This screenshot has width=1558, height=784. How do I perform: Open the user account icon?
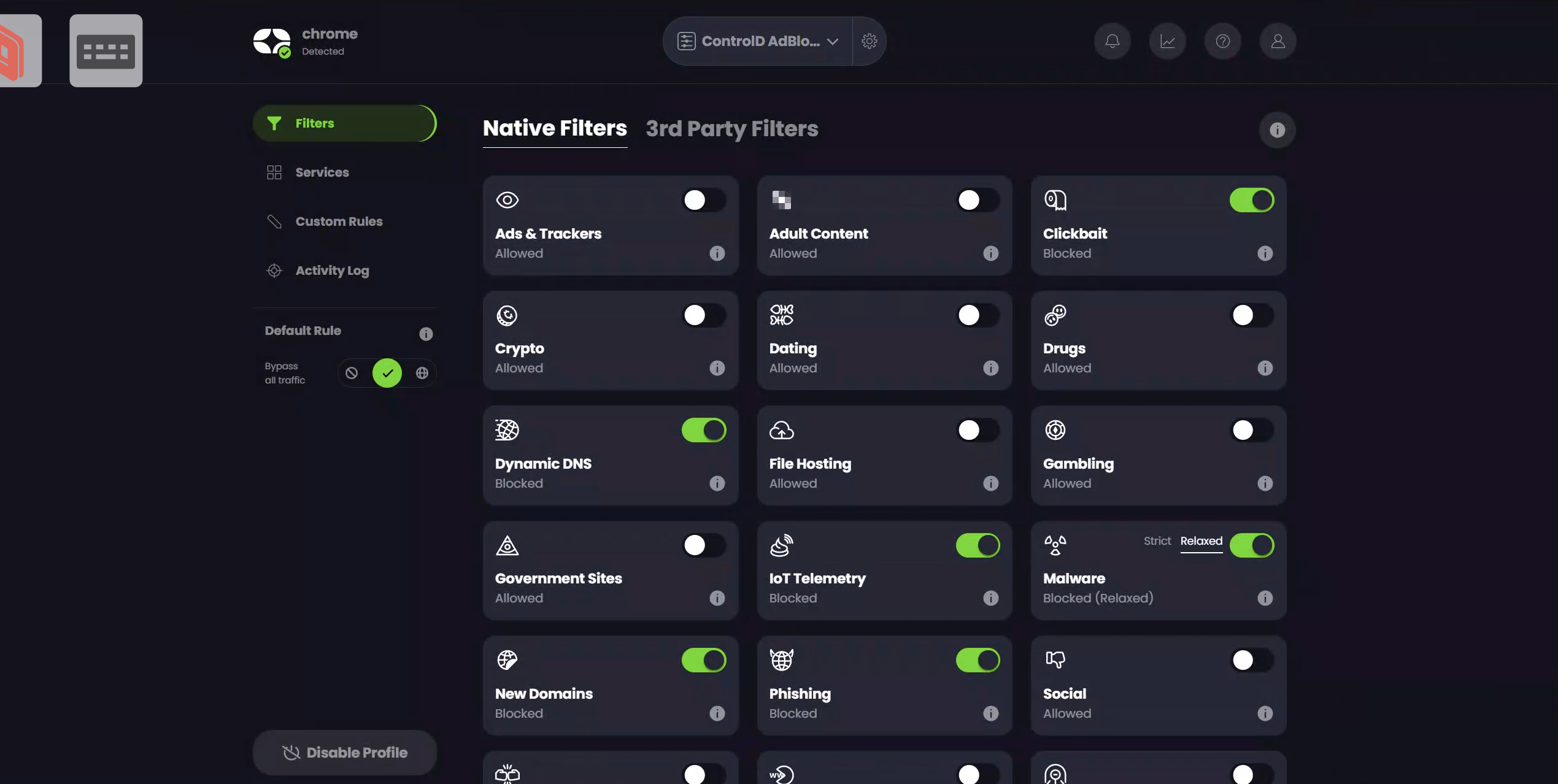point(1278,41)
